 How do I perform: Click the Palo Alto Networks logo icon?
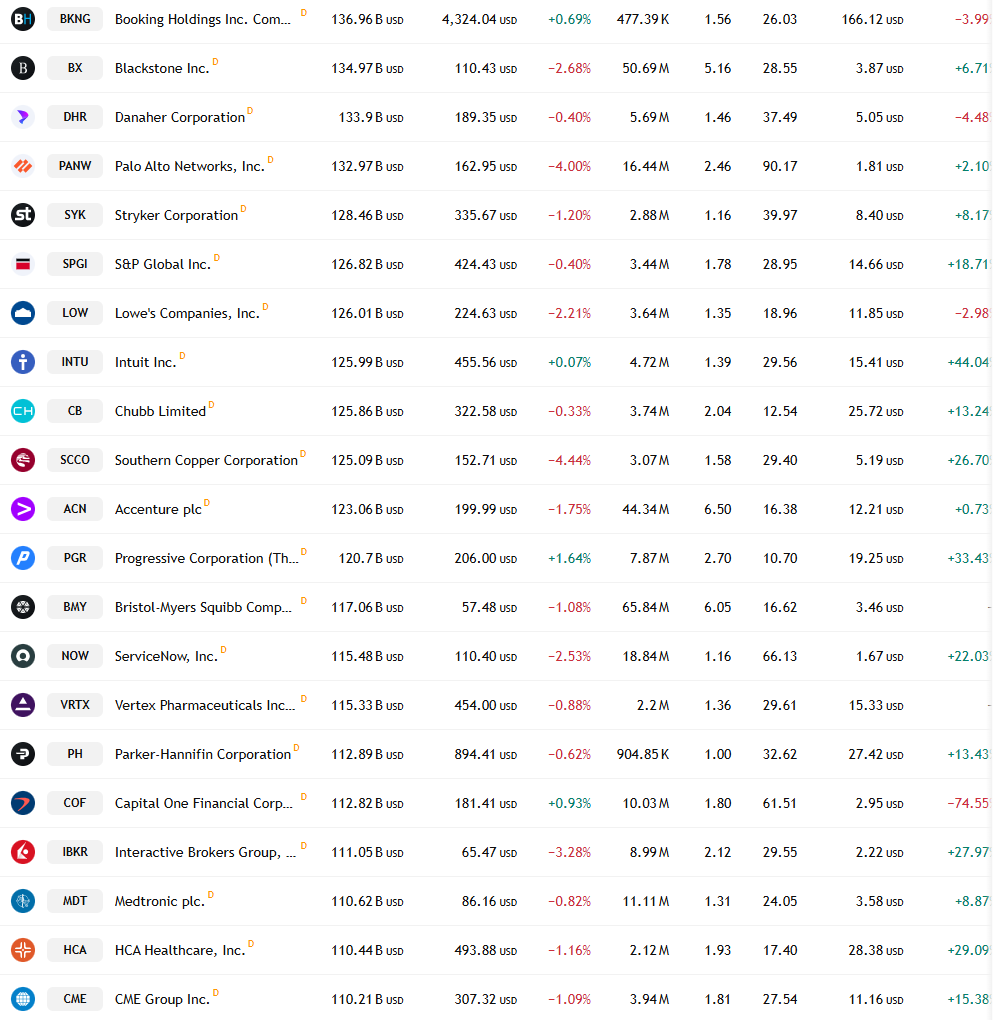coord(23,166)
